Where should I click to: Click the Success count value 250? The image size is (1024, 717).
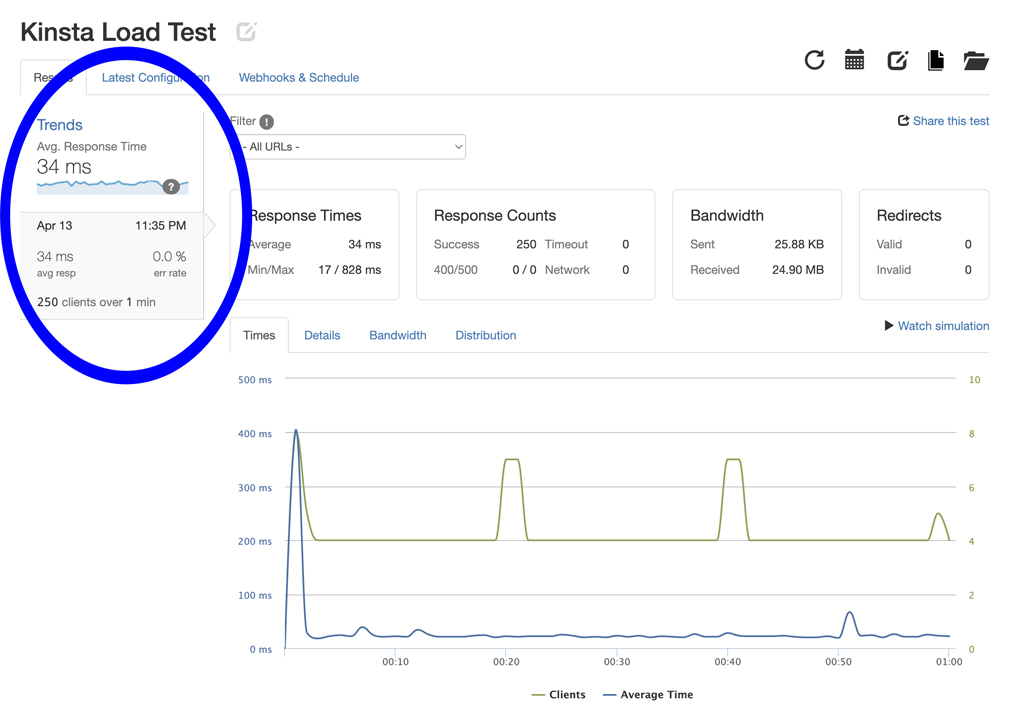click(x=526, y=244)
